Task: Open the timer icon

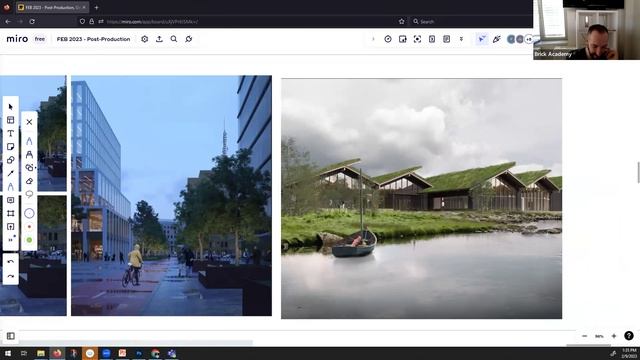Action: (388, 39)
